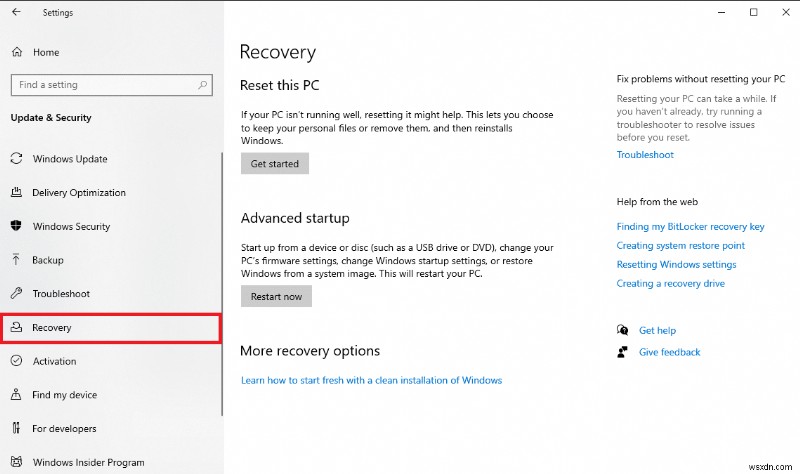Open Creating a recovery drive link
This screenshot has height=474, width=800.
pos(670,283)
